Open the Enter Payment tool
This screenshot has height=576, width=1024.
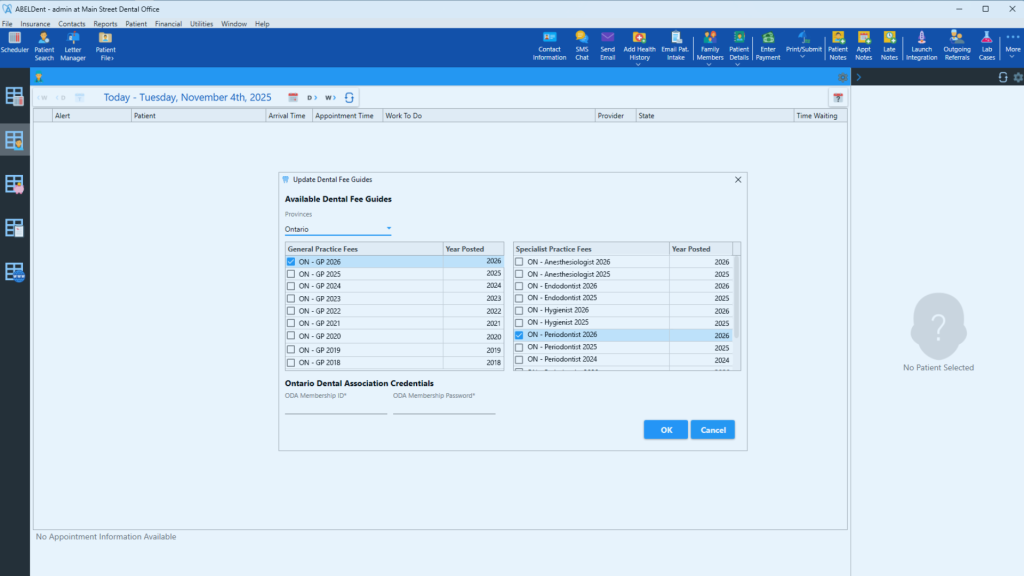[x=768, y=46]
